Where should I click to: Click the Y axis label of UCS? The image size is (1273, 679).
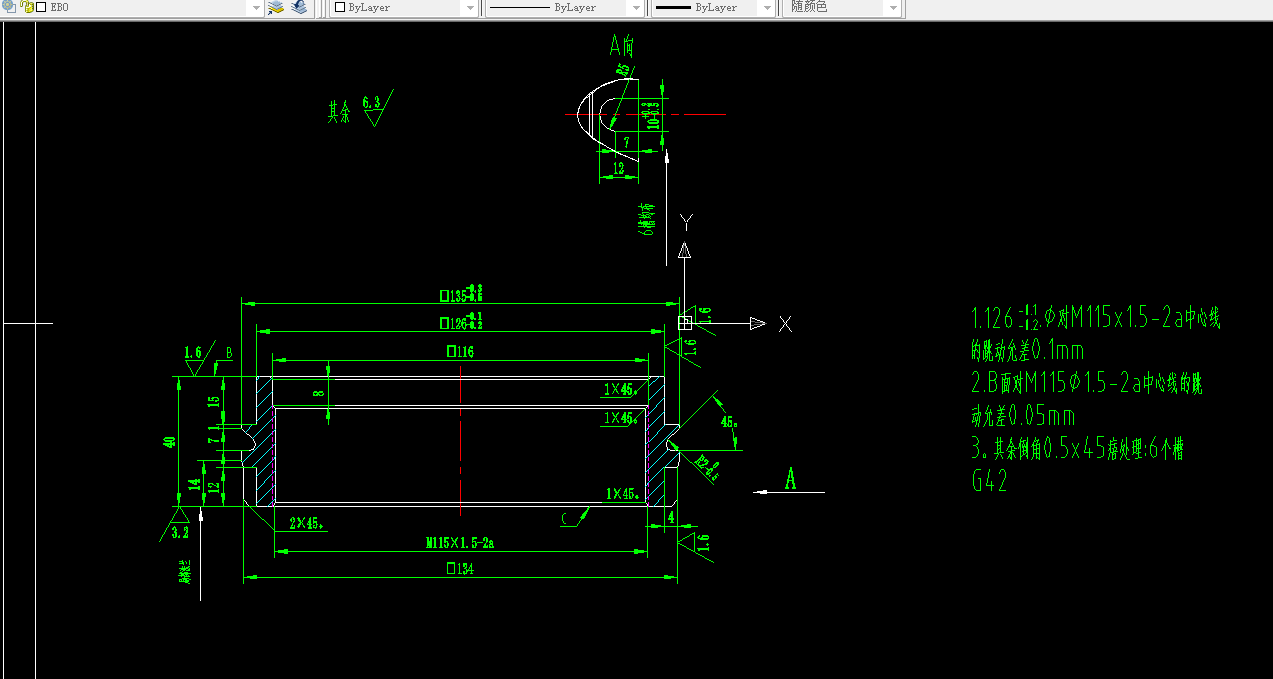(x=686, y=221)
